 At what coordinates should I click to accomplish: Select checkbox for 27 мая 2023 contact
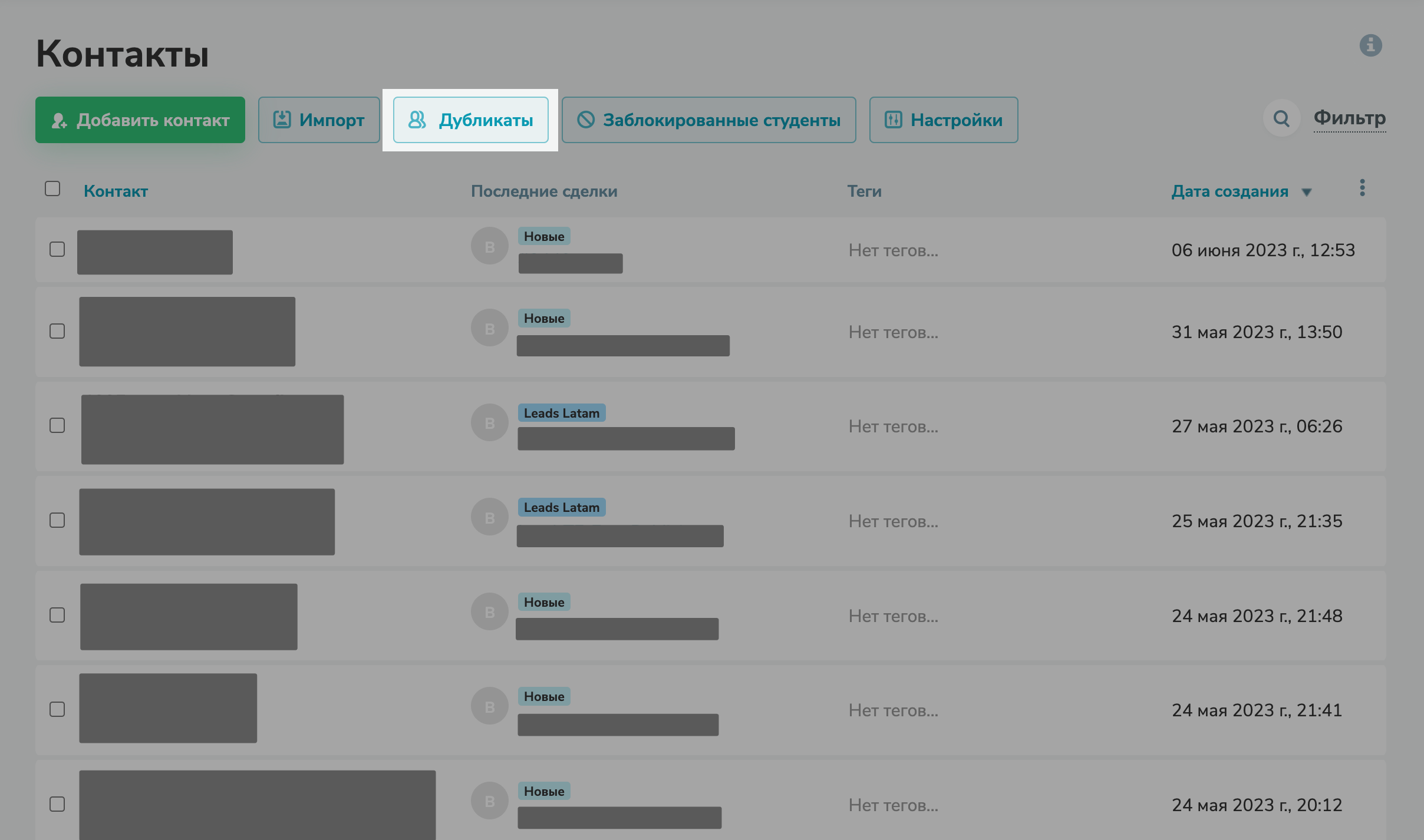point(57,425)
